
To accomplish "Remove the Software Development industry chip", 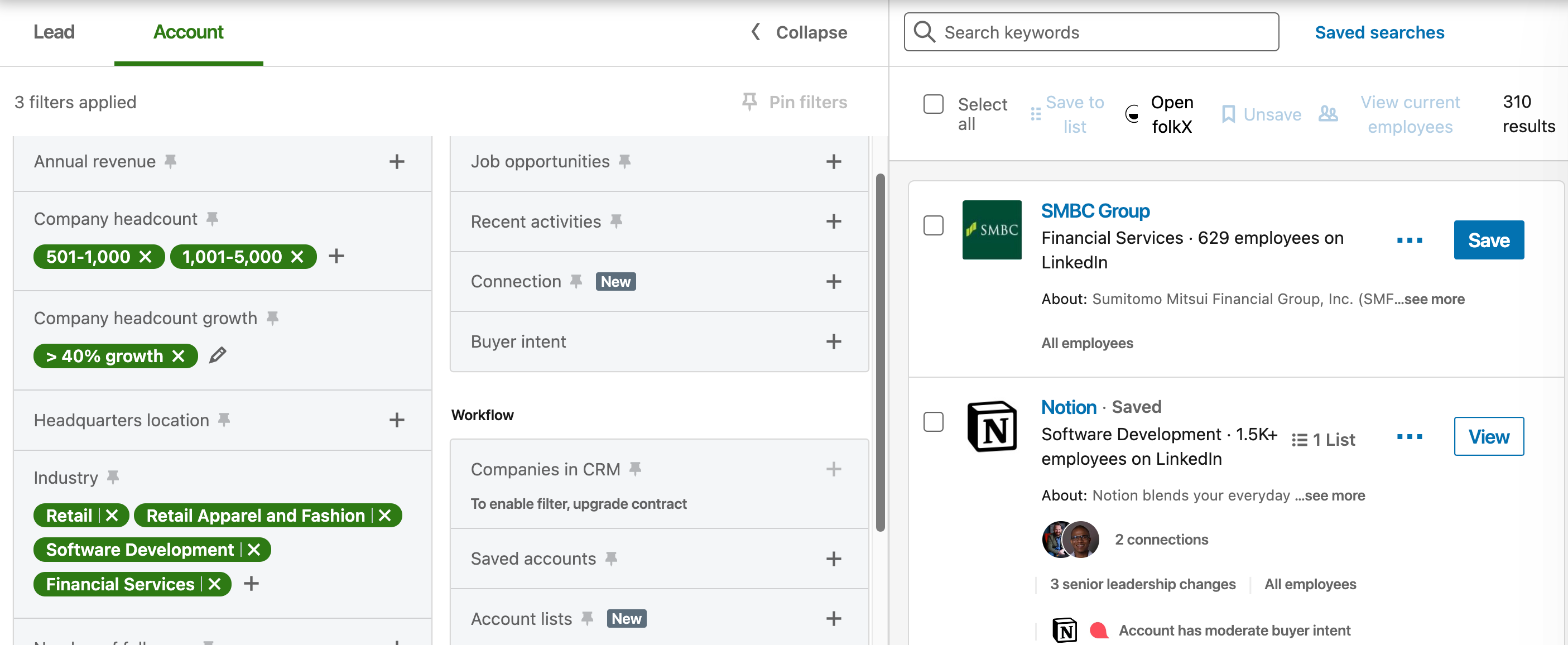I will pyautogui.click(x=254, y=550).
